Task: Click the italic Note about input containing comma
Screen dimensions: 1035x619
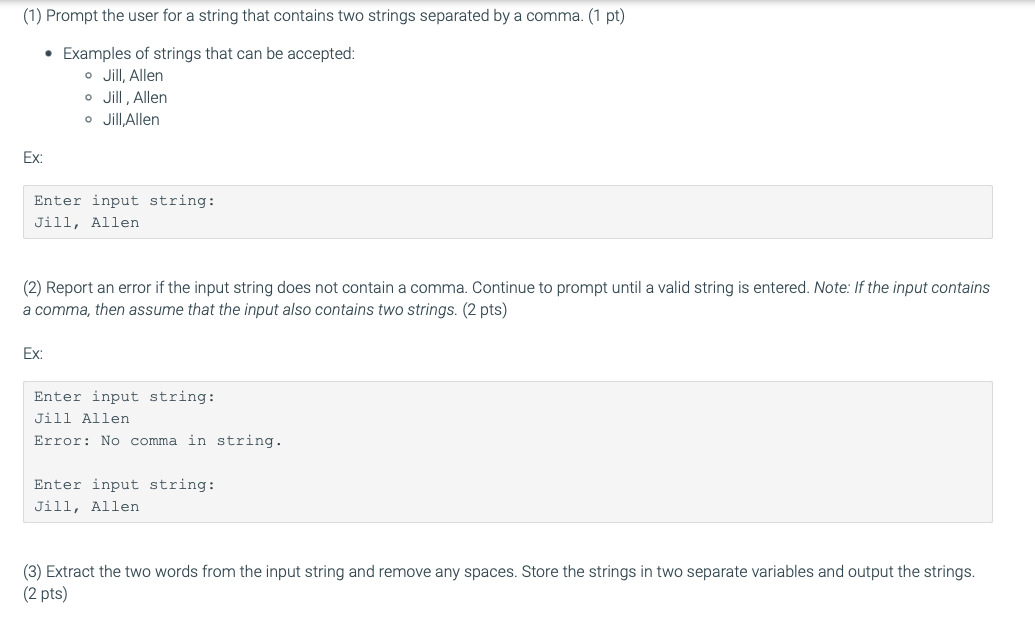Action: point(506,299)
